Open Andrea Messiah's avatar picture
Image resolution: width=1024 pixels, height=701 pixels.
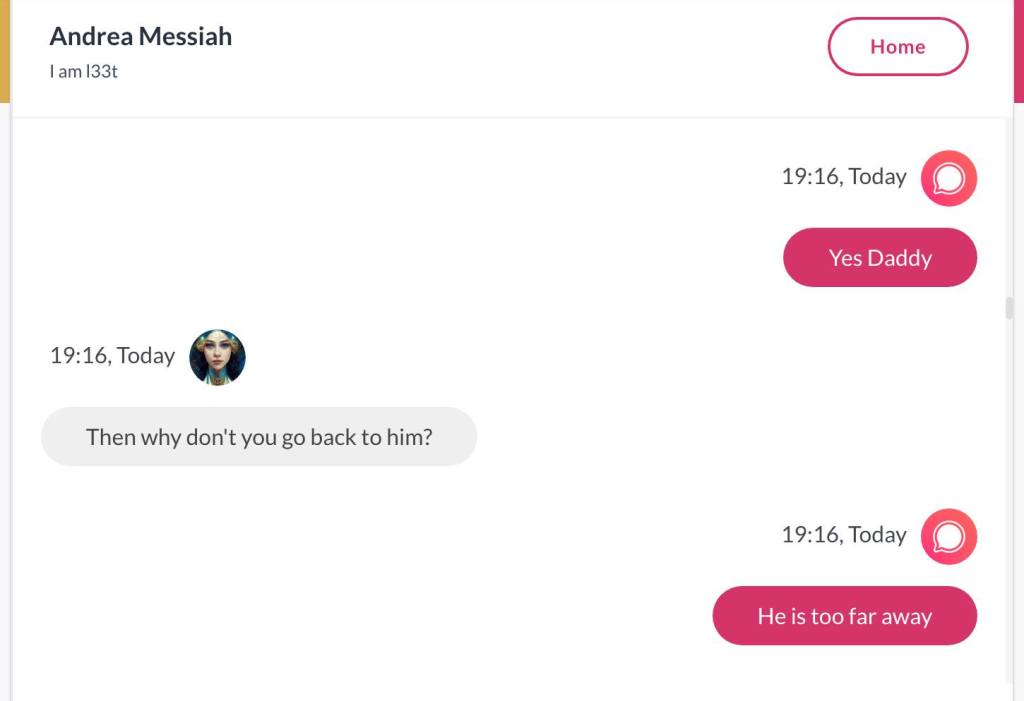click(x=217, y=357)
